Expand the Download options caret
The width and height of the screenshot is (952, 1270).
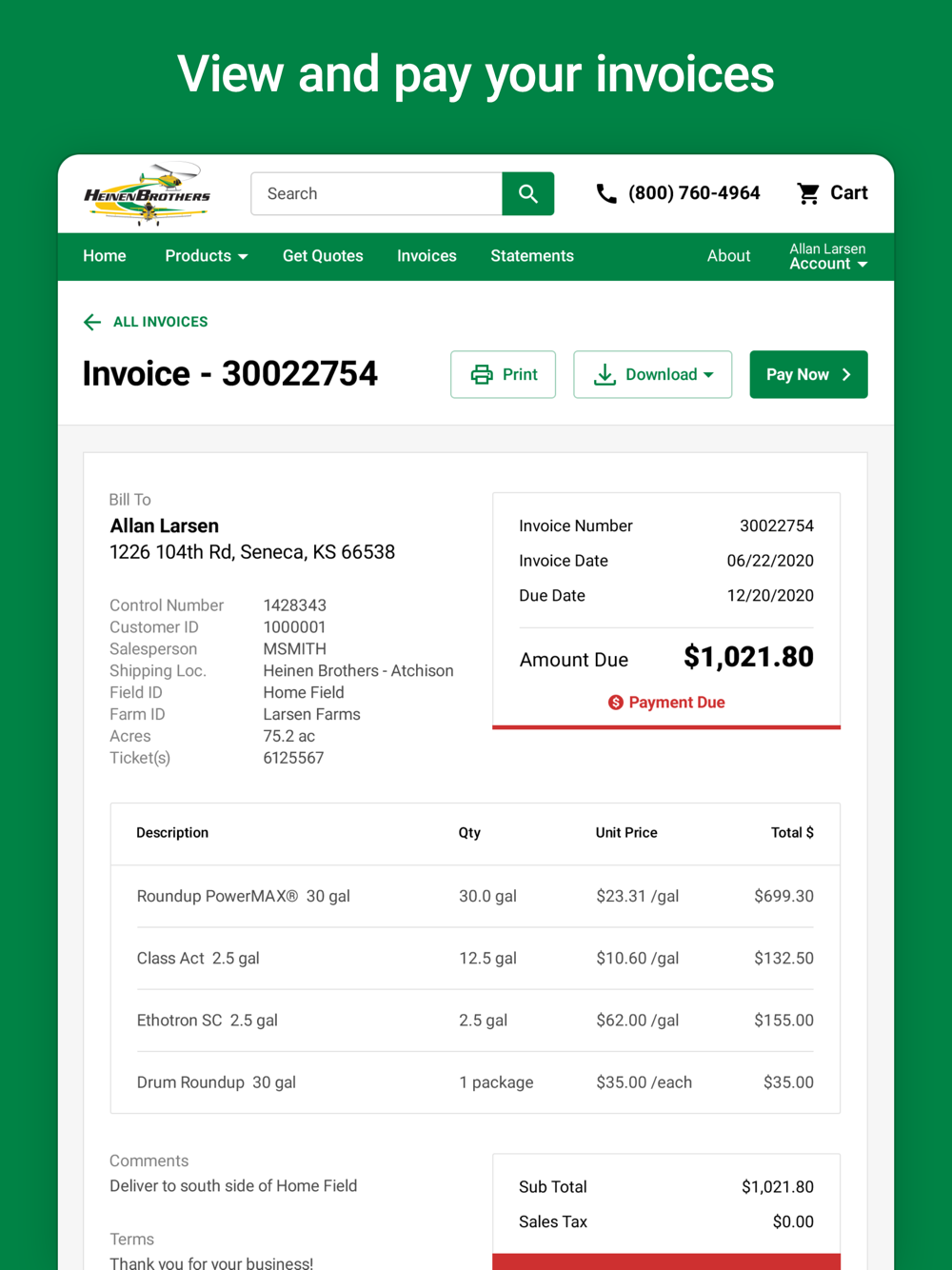pyautogui.click(x=708, y=375)
